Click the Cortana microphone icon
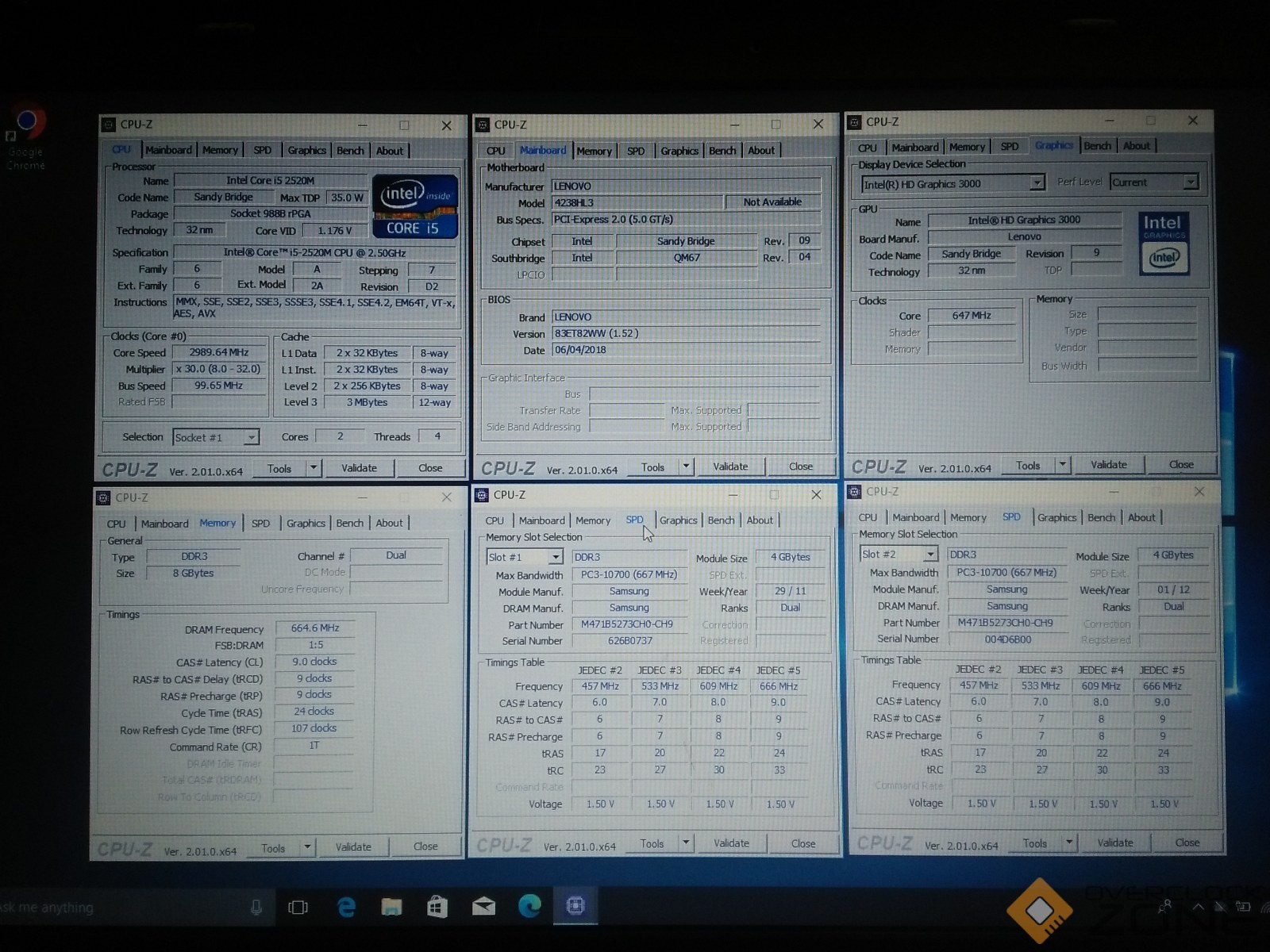Screen dimensions: 1270x952 pyautogui.click(x=256, y=907)
